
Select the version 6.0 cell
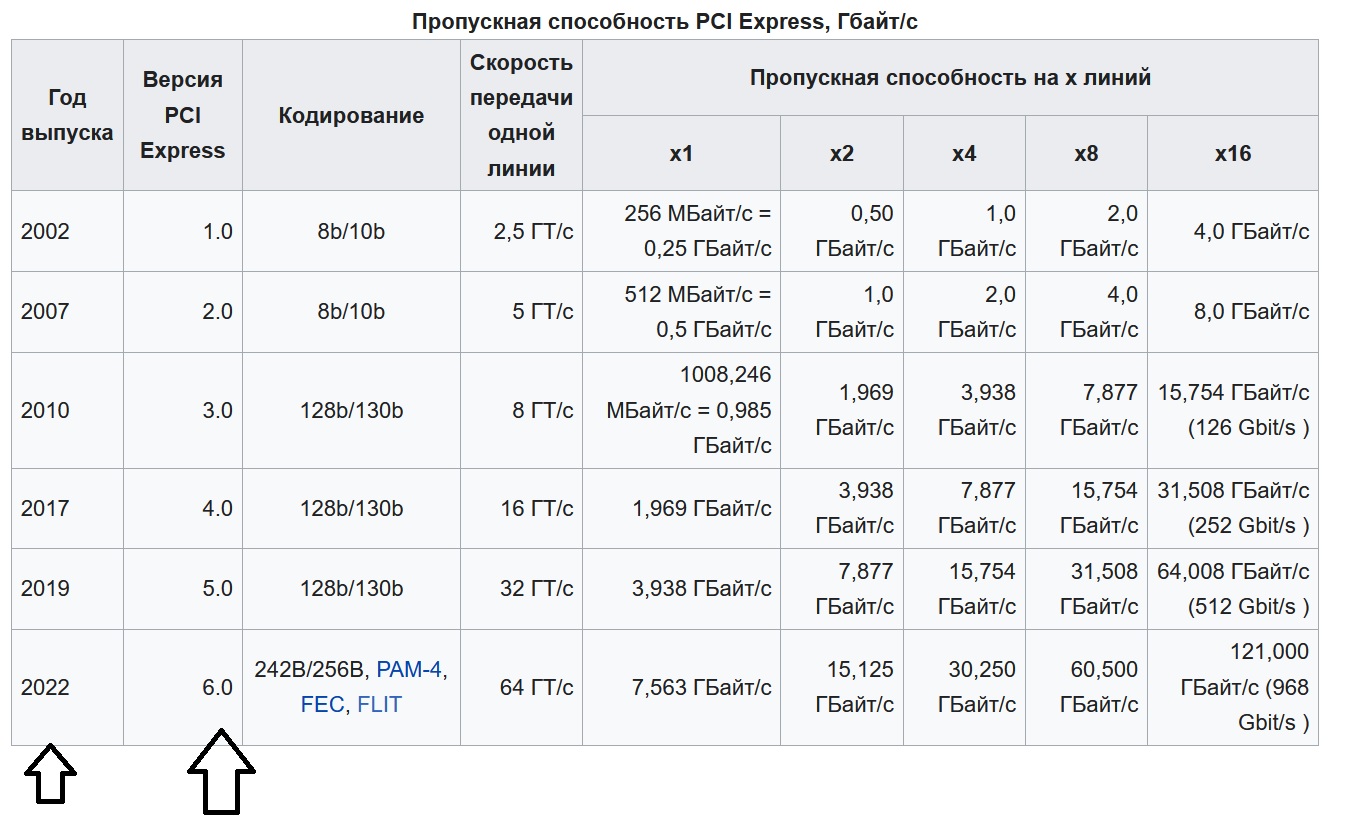[216, 688]
